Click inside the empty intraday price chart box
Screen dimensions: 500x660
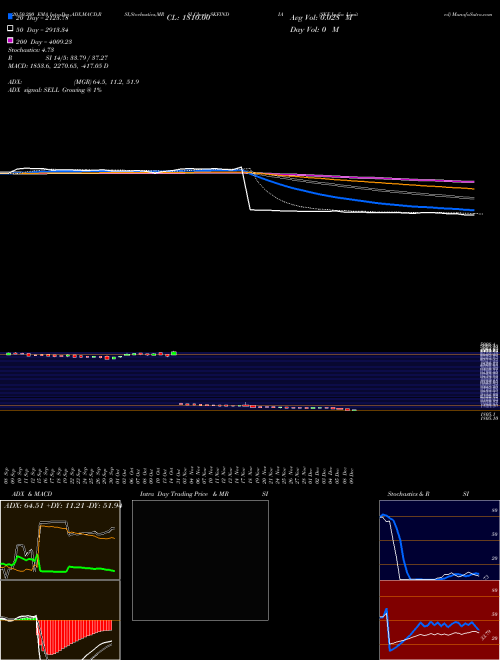pos(200,560)
